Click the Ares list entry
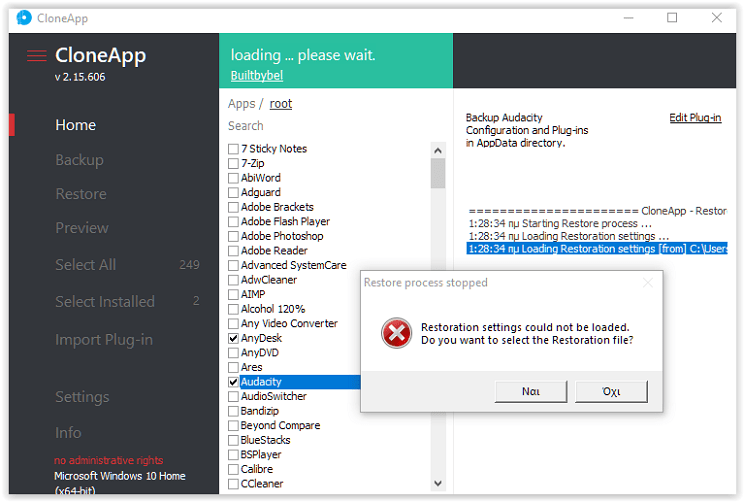 pyautogui.click(x=251, y=367)
